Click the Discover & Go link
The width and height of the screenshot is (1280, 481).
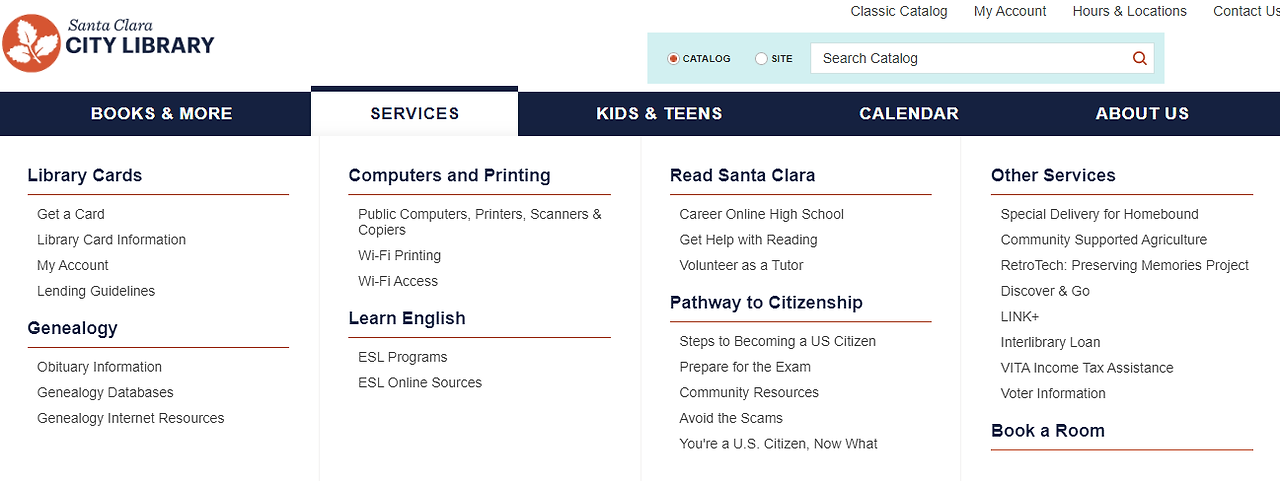point(1045,291)
